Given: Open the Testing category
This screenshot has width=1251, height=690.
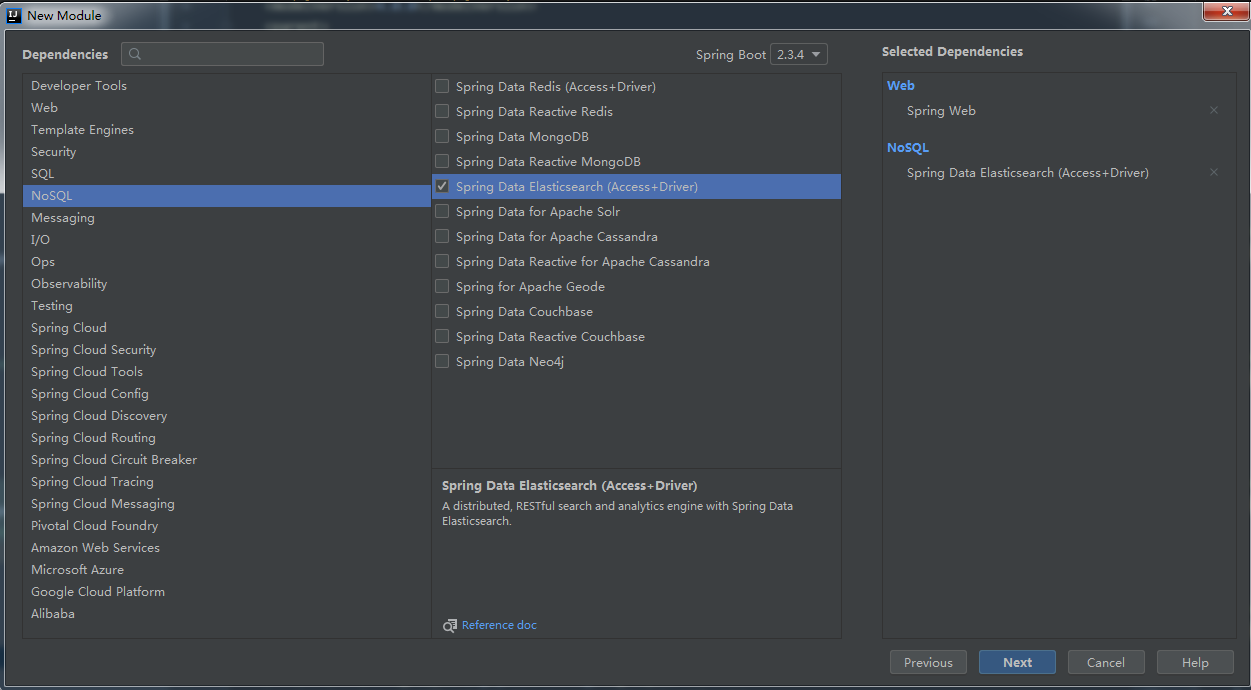Looking at the screenshot, I should point(226,306).
